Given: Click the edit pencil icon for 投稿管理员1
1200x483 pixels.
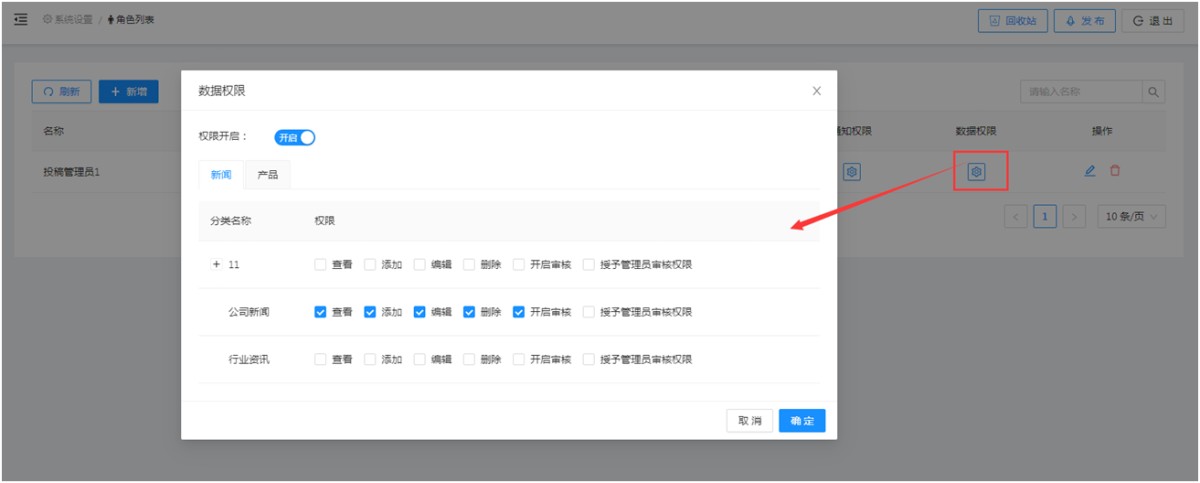Looking at the screenshot, I should [x=1090, y=171].
